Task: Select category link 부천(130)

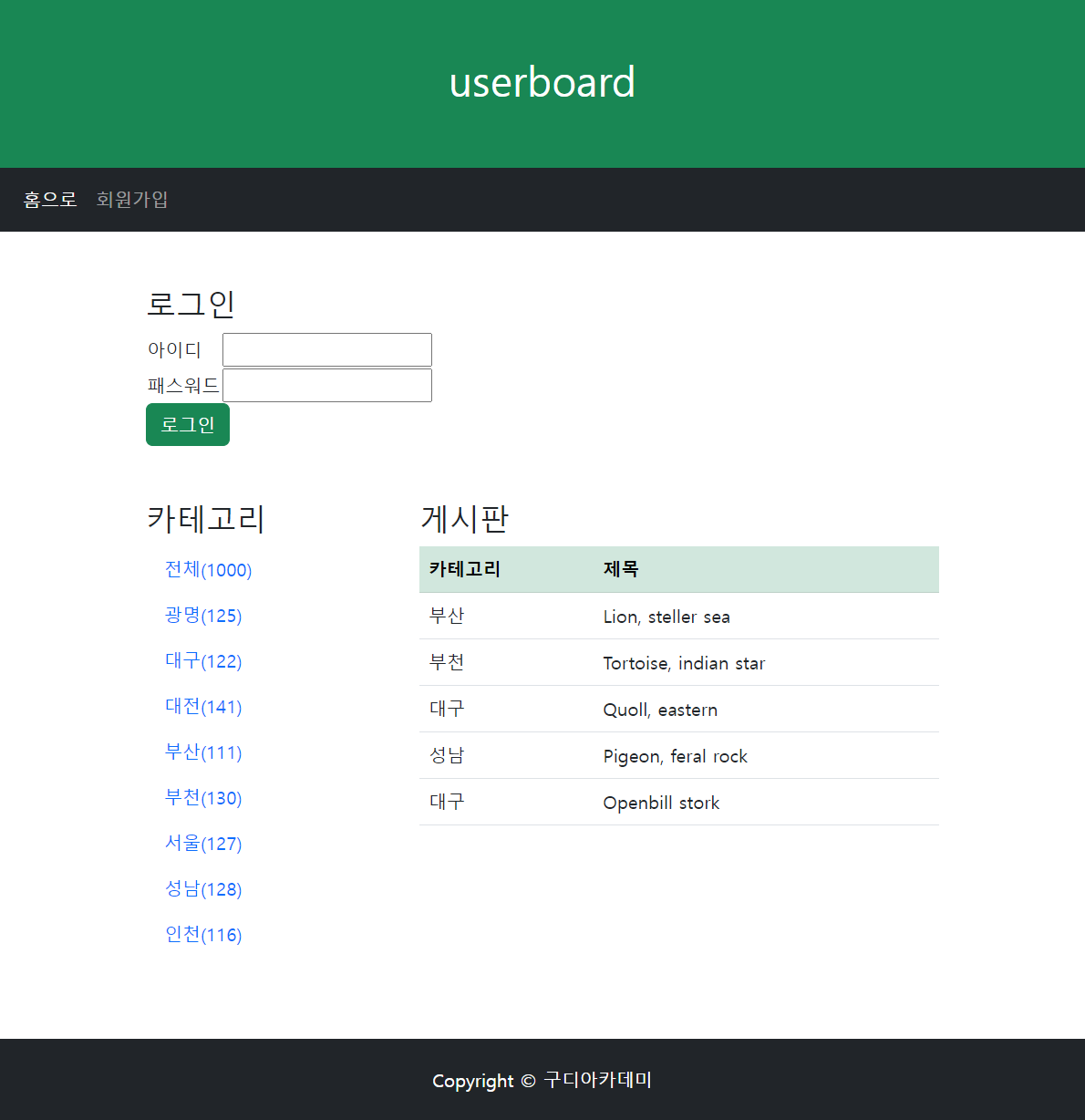Action: (203, 798)
